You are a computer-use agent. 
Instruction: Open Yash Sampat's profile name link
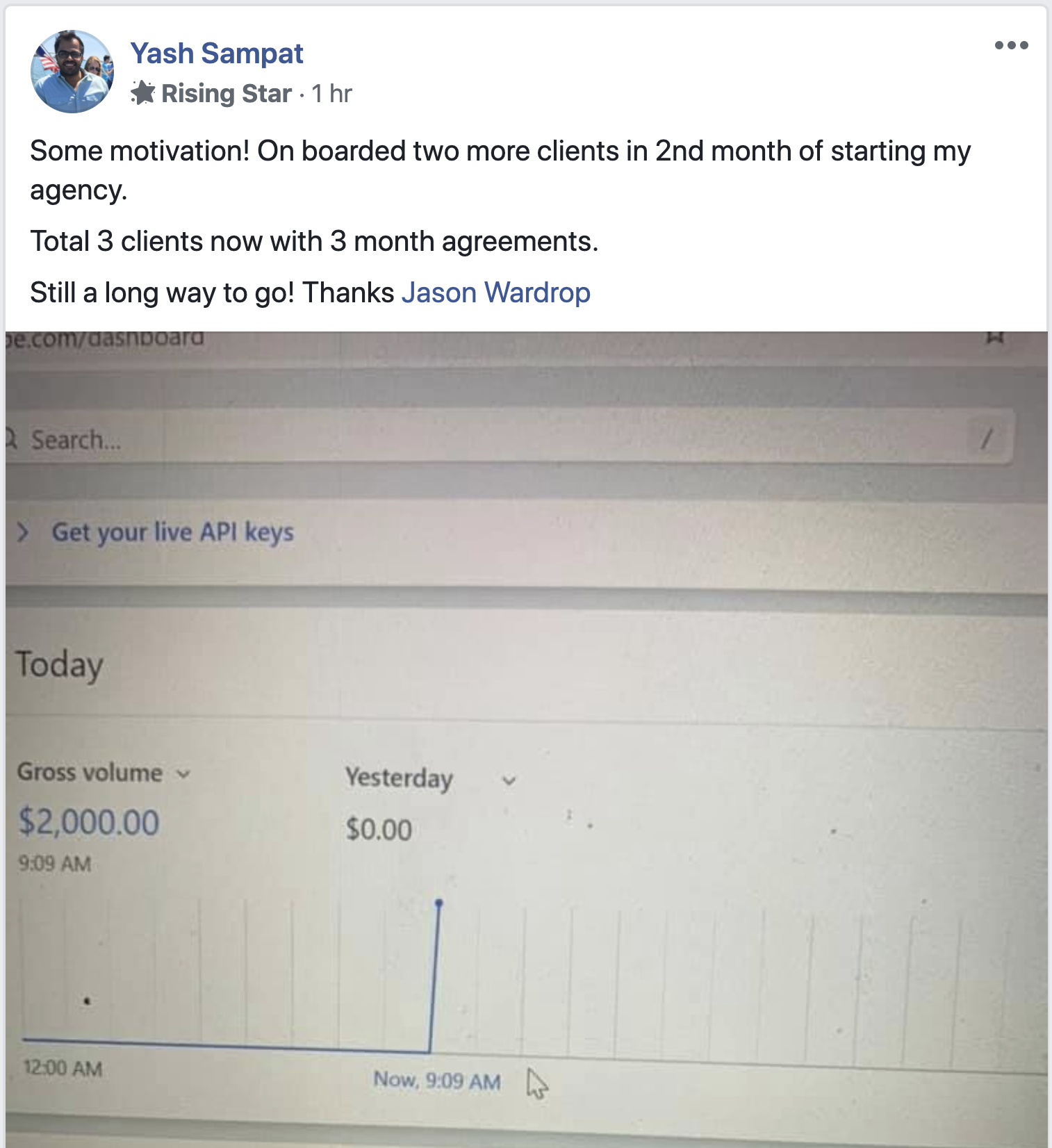217,54
